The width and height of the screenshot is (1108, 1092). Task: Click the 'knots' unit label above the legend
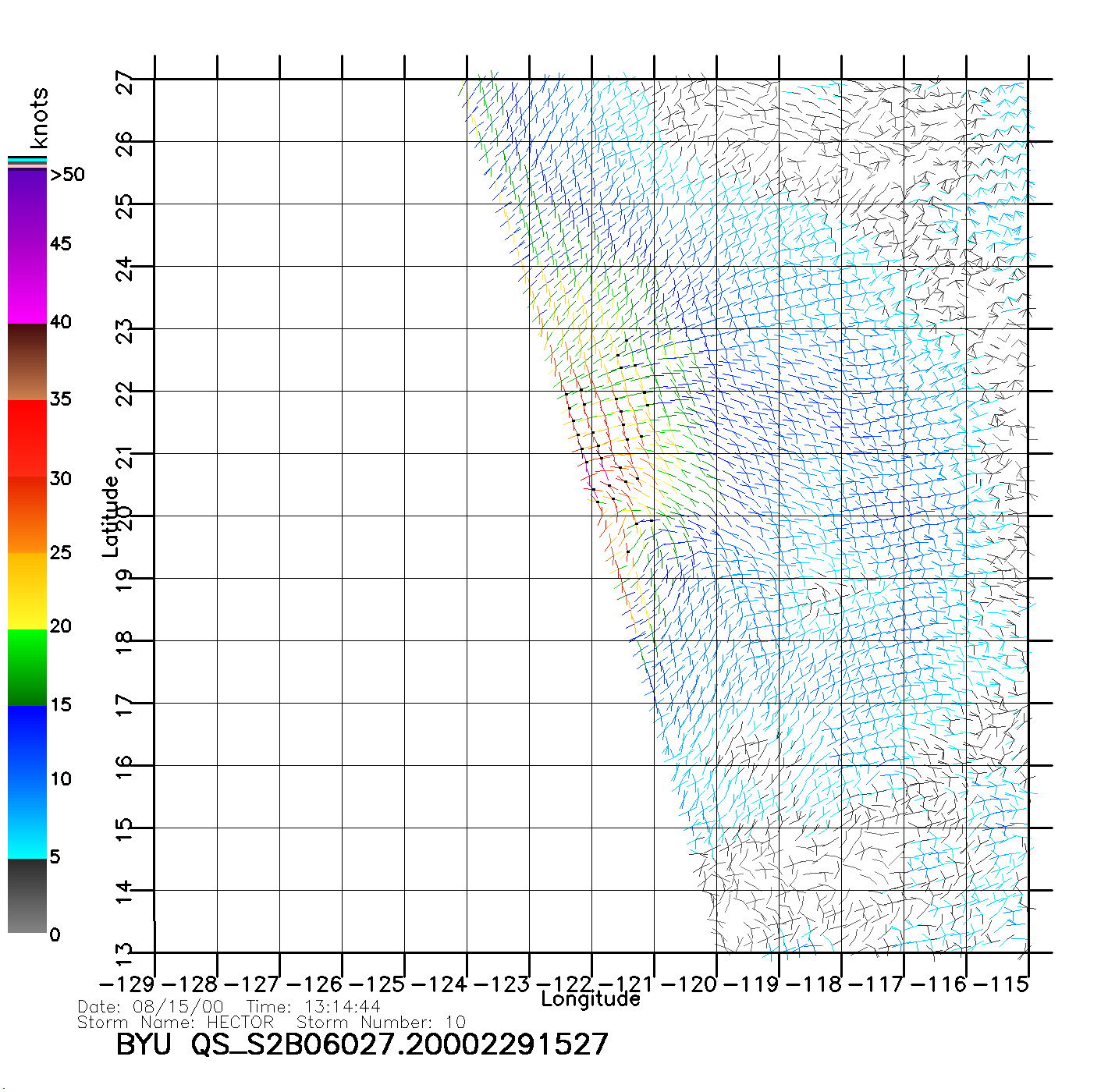coord(39,118)
